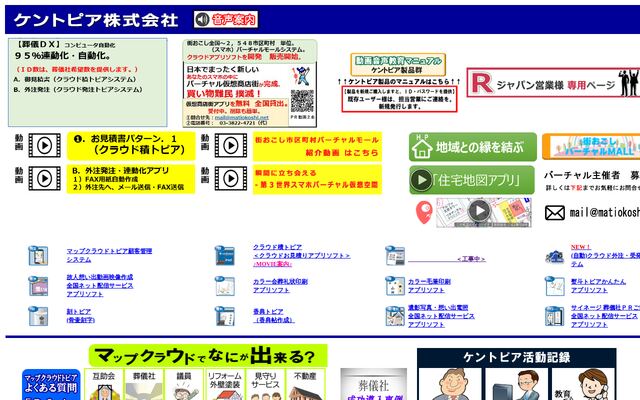
Task: Click the ケントピア株式会社 header title
Action: [96, 20]
